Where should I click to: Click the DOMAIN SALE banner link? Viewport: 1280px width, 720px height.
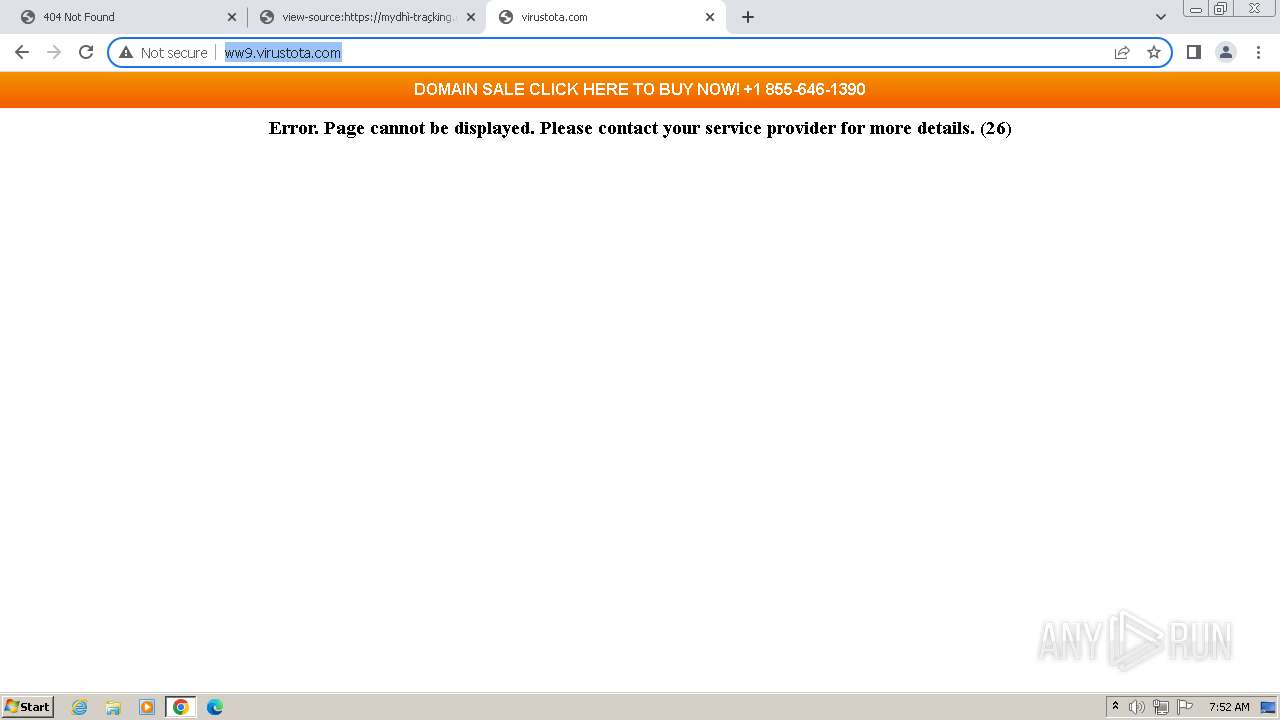tap(640, 89)
